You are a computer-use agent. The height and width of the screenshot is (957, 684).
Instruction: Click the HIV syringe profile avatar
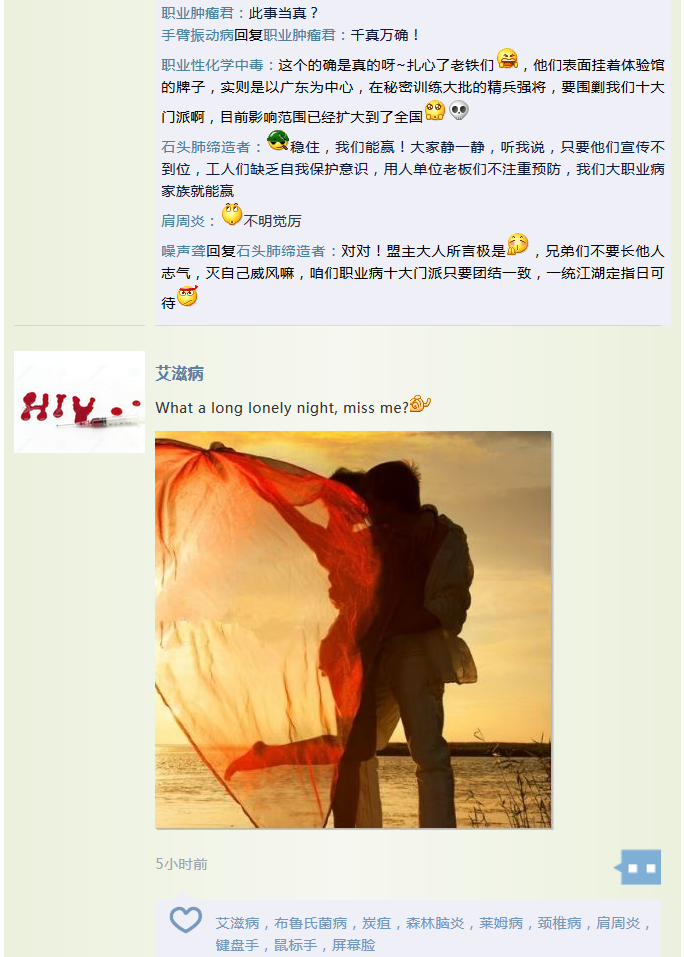(79, 402)
